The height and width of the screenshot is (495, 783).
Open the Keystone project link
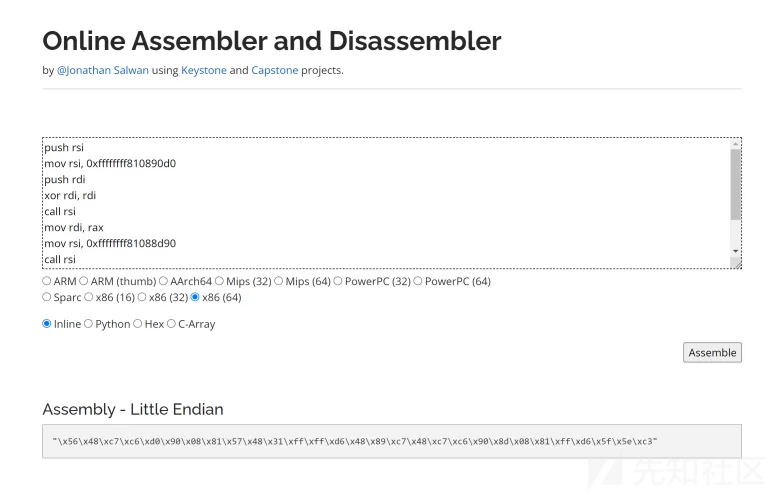coord(204,70)
